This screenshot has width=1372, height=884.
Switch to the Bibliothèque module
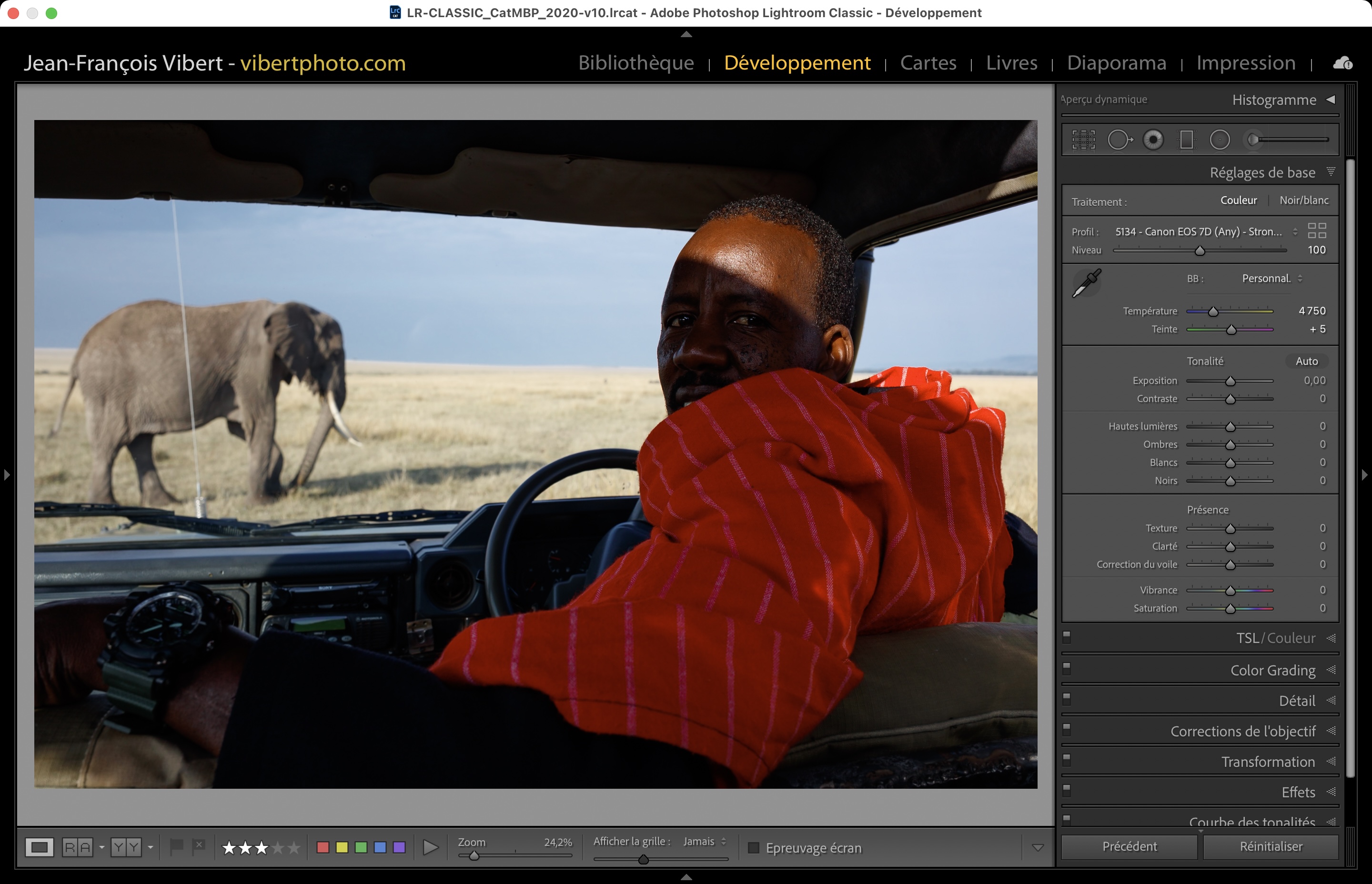[636, 62]
